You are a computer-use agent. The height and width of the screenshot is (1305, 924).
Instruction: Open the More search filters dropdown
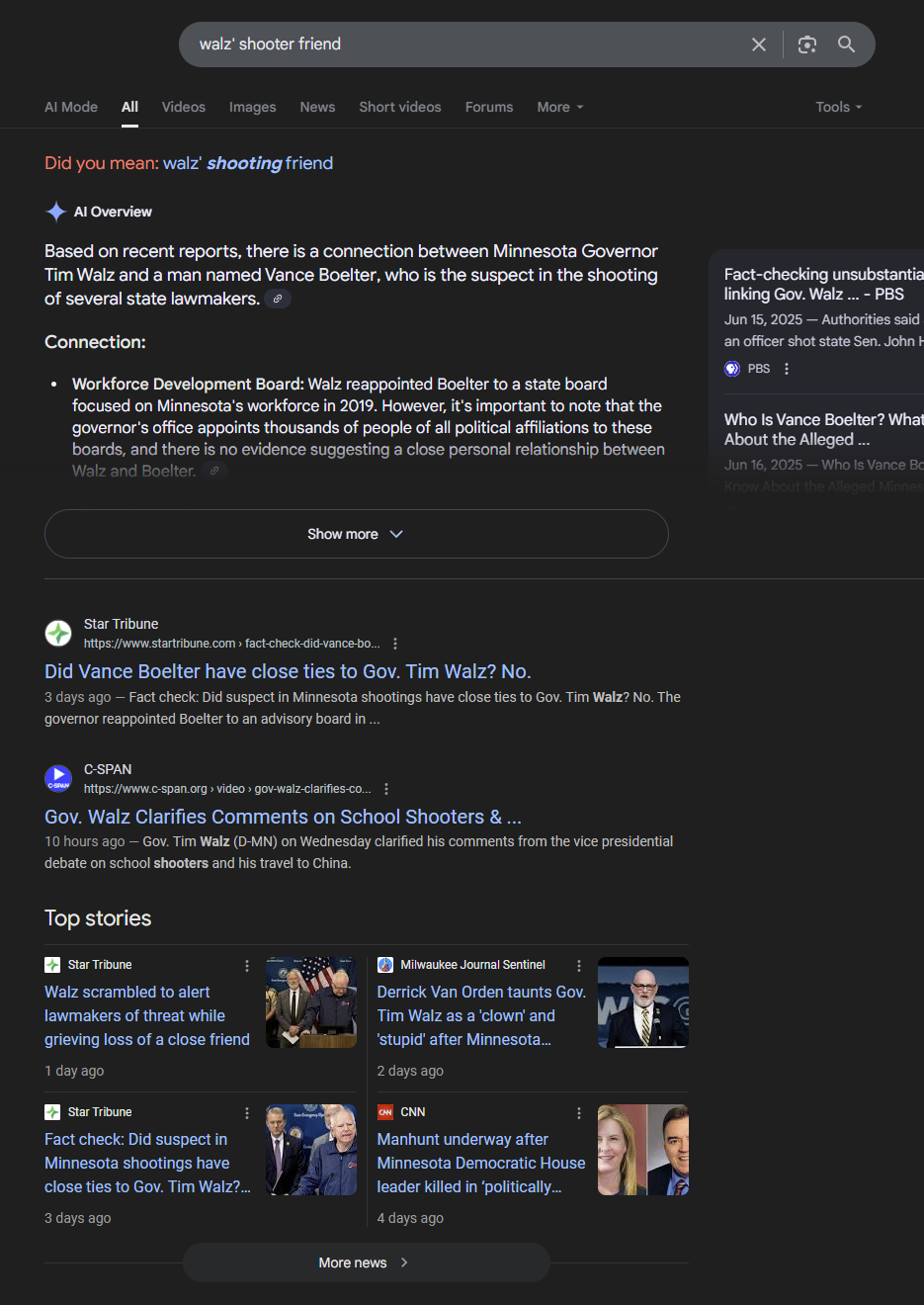click(560, 107)
